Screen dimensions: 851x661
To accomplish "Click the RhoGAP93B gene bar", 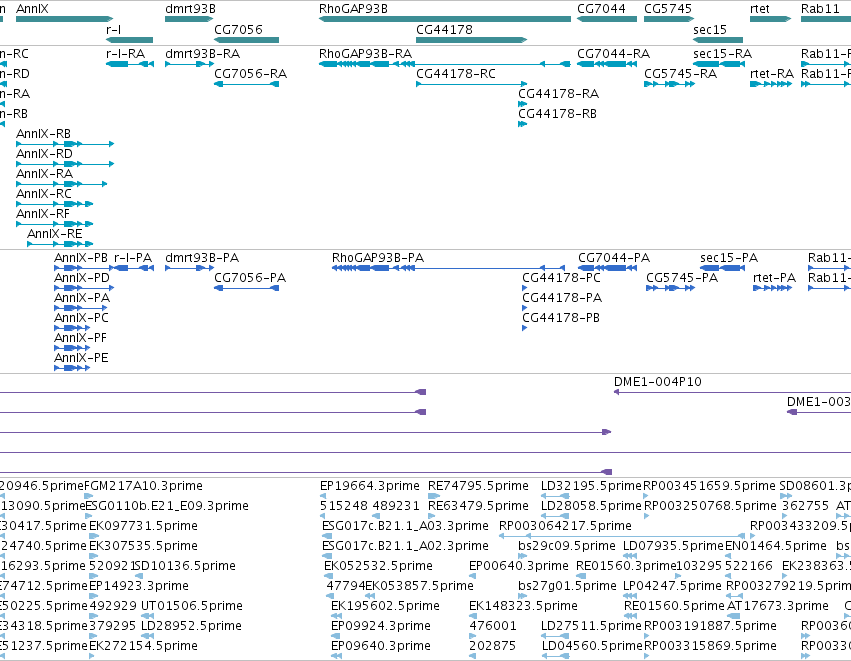I will click(x=444, y=19).
